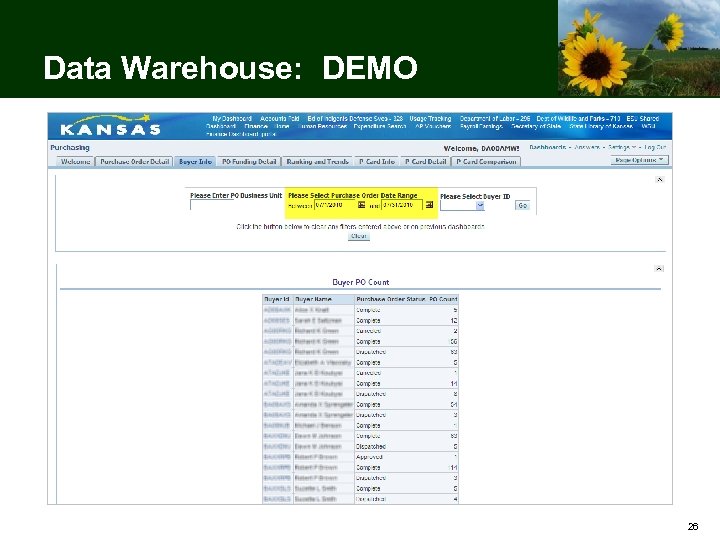Open Department of Labor - 296 link
Screen dimensions: 720x540
[x=495, y=118]
